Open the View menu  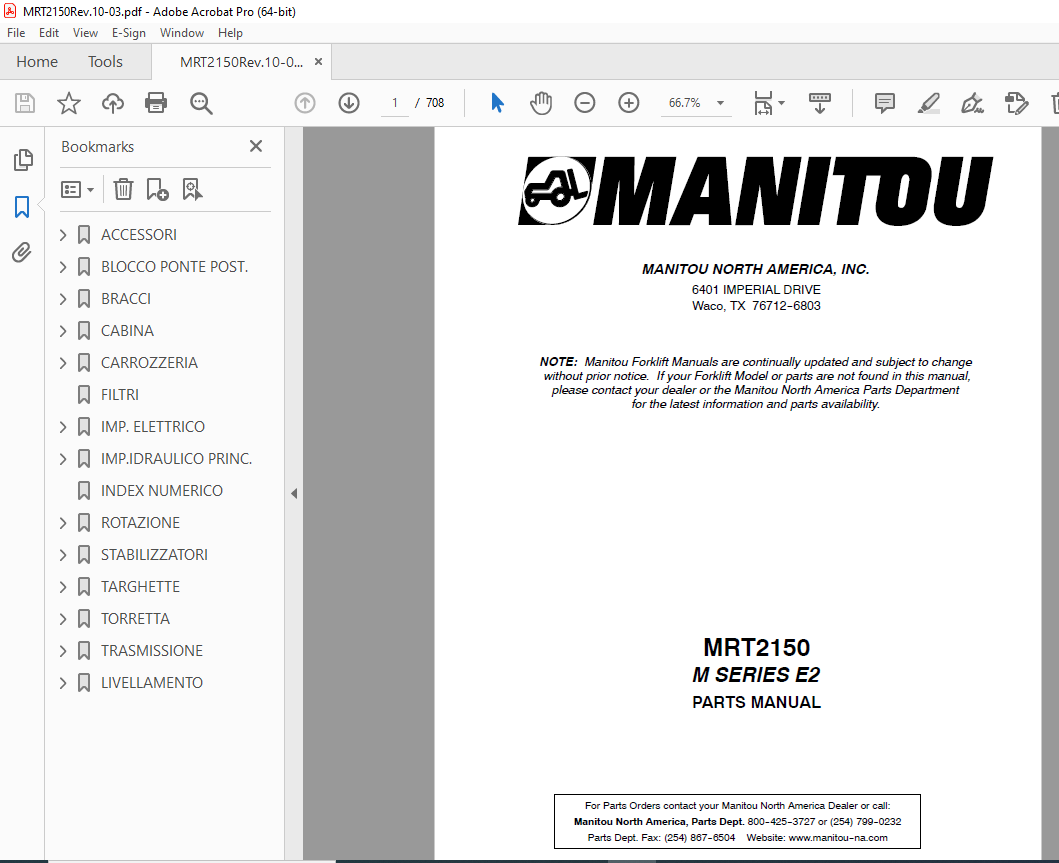[85, 32]
